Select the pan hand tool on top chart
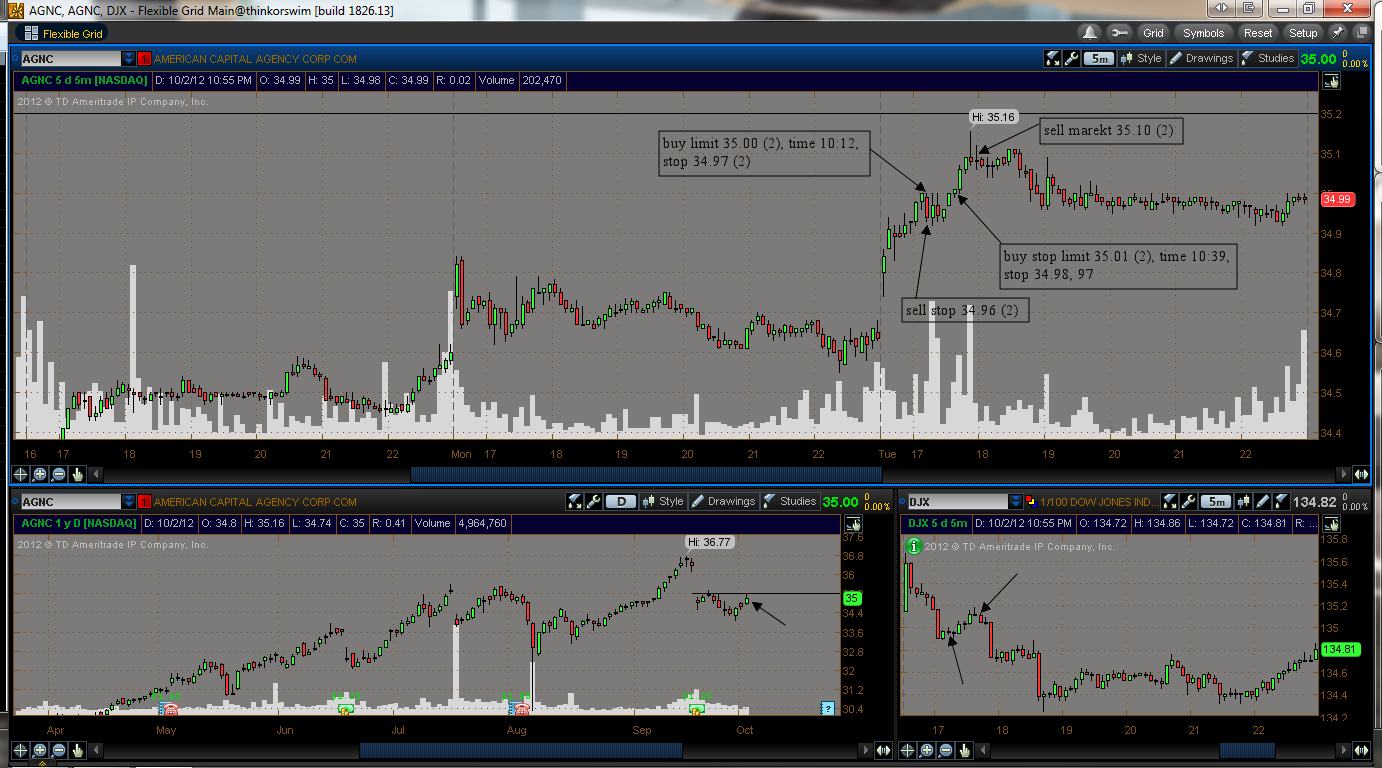The image size is (1382, 768). click(78, 474)
